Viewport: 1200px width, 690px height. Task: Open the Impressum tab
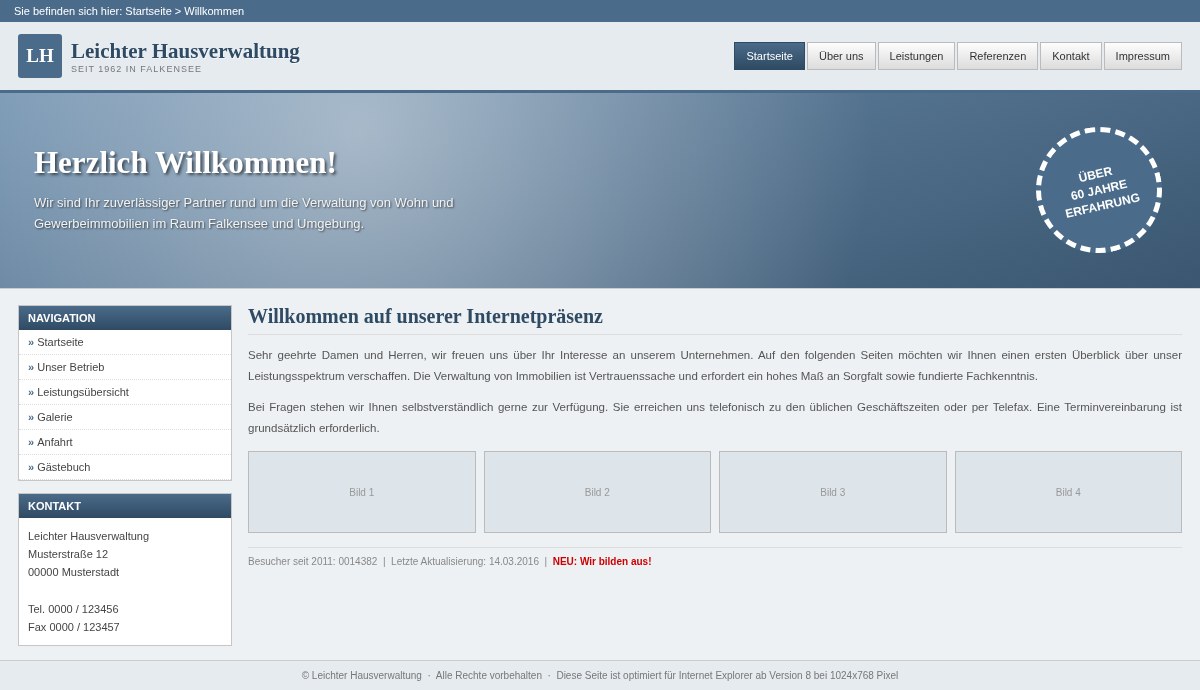pyautogui.click(x=1142, y=56)
